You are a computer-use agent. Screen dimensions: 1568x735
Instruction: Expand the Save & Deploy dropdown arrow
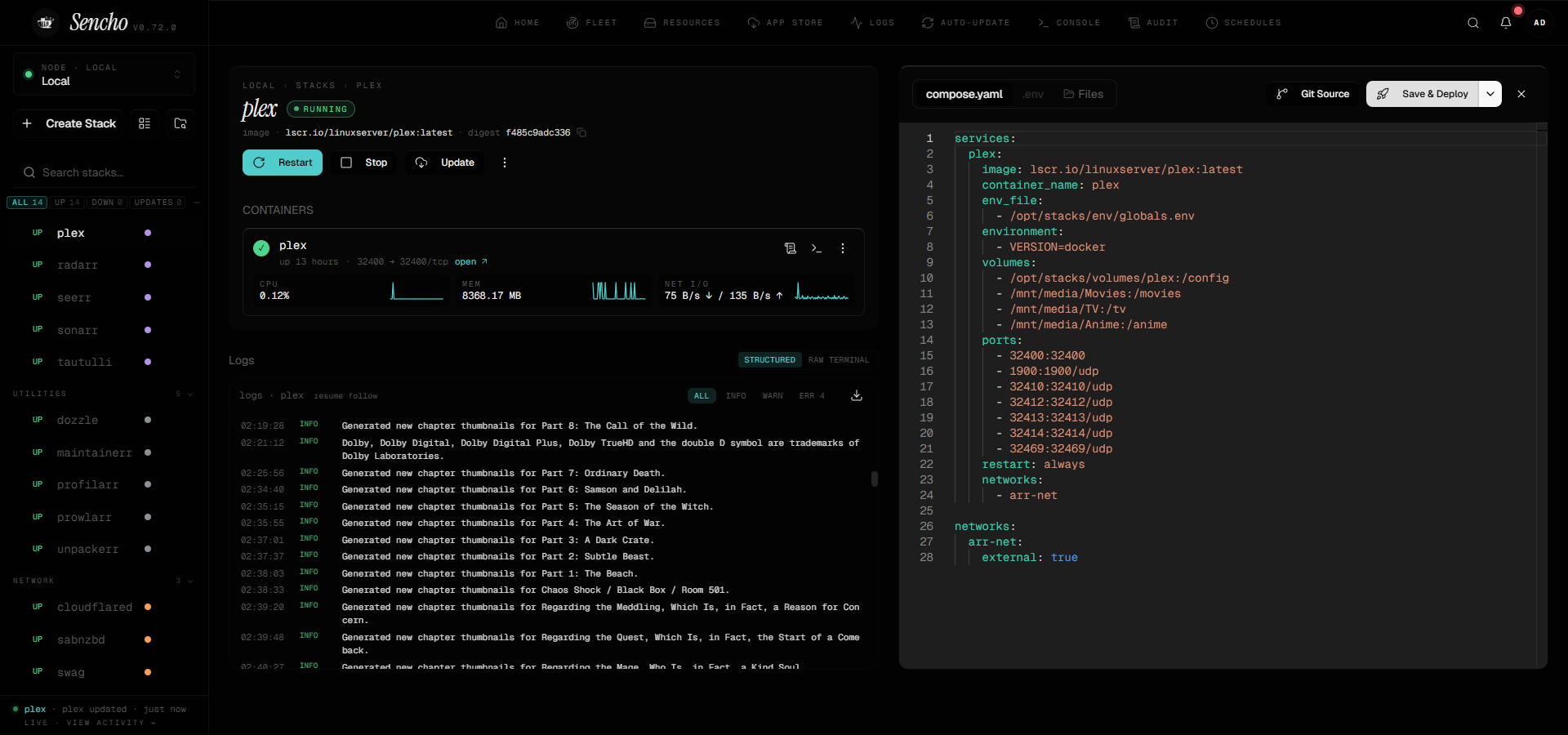tap(1490, 94)
